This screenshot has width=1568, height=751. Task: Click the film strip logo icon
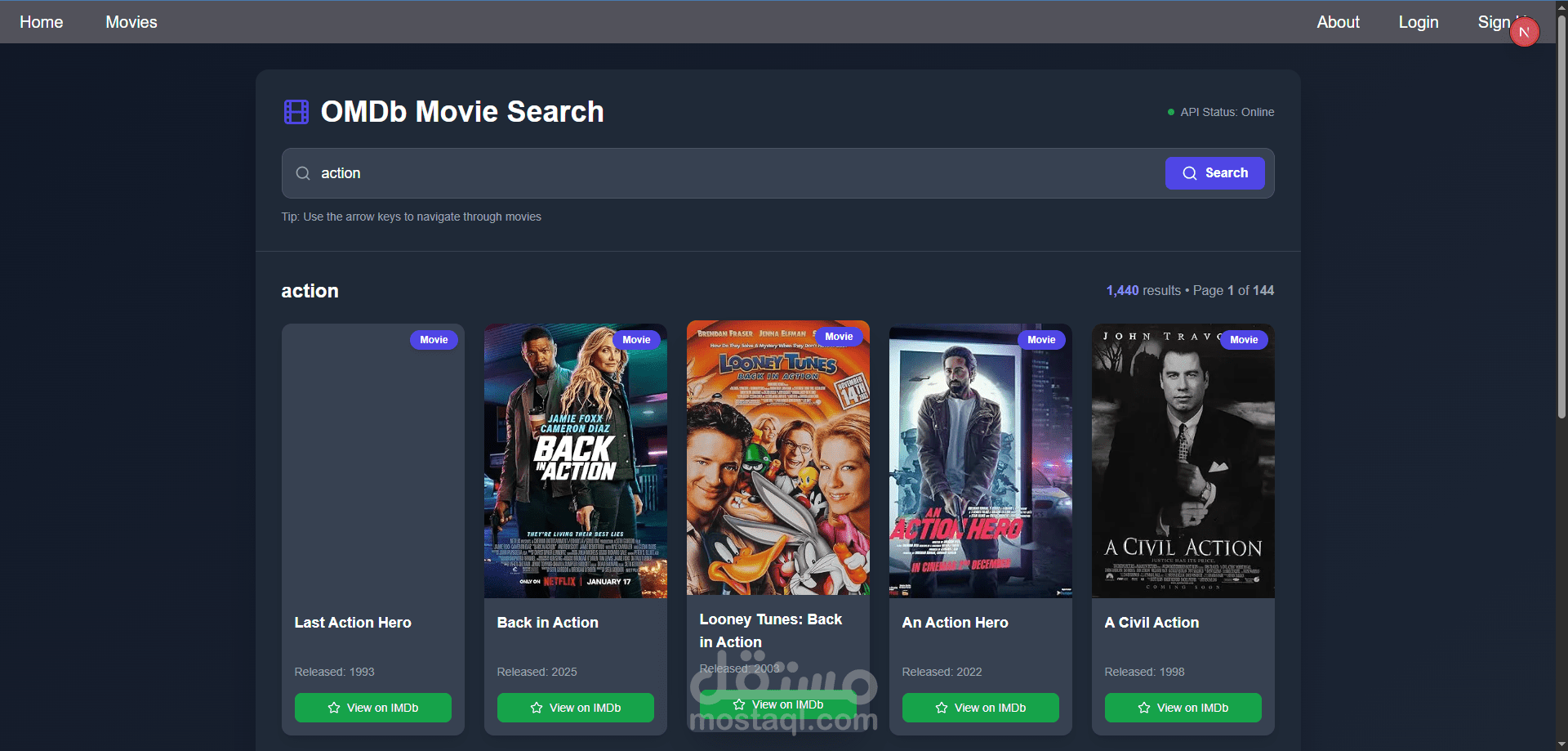pos(296,112)
